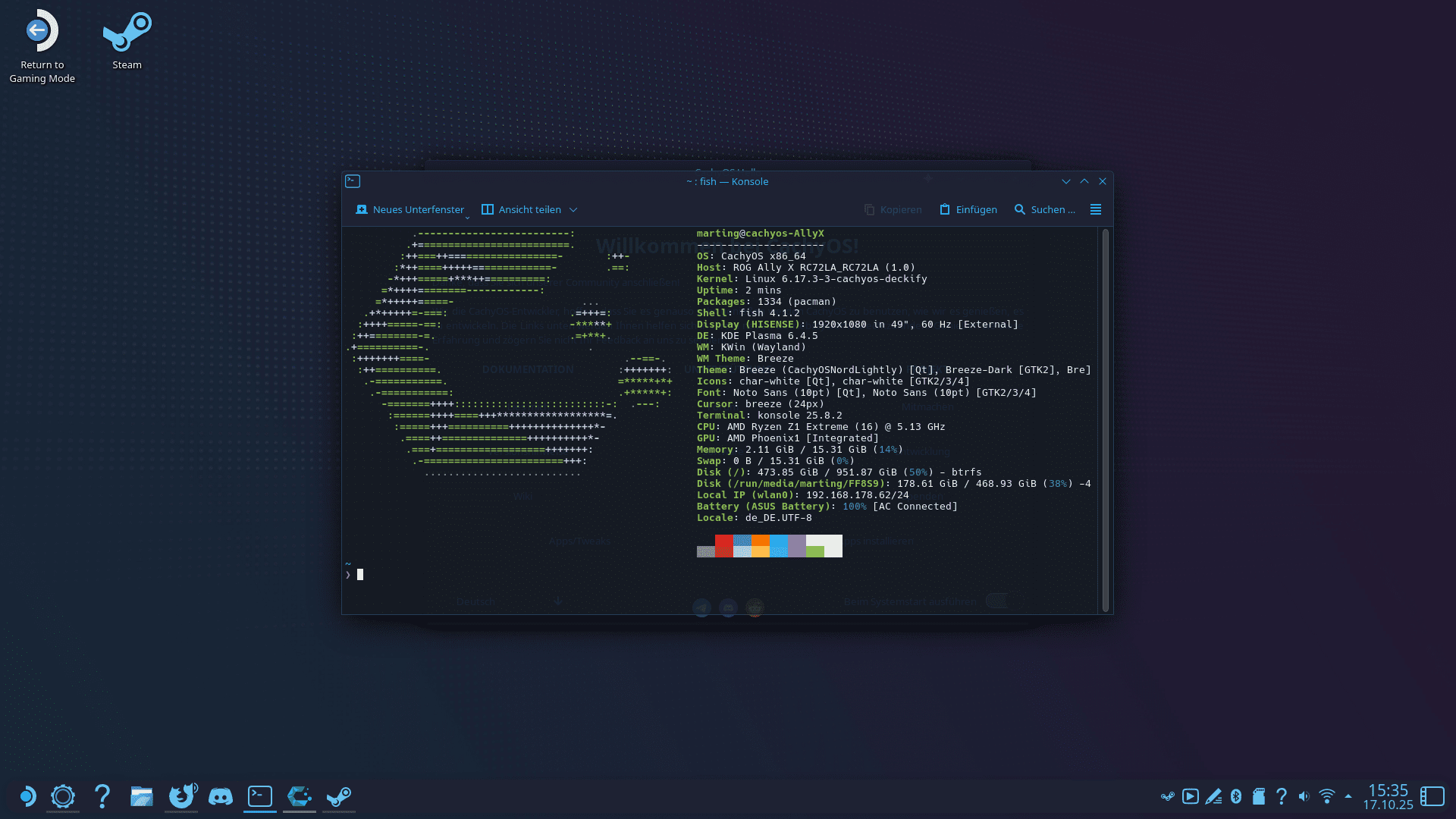Open Neues Unterfenster dropdown arrow

pos(467,217)
